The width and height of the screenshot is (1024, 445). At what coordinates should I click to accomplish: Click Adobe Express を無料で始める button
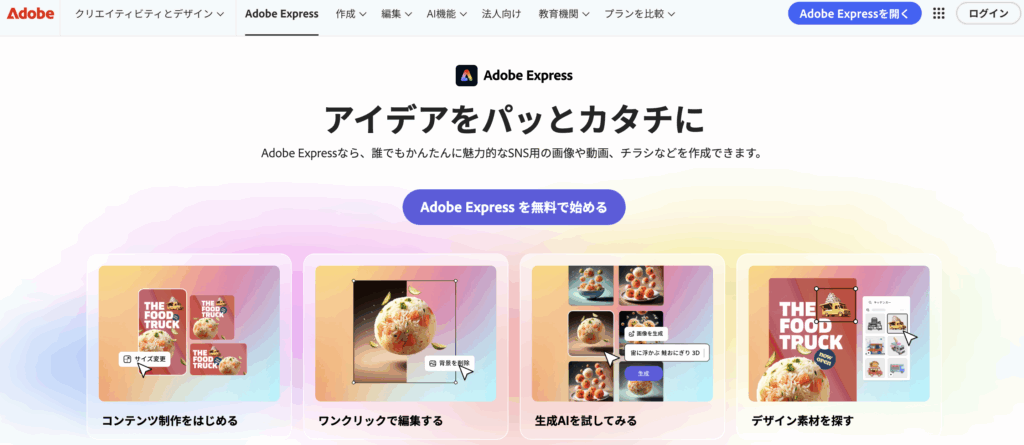514,207
